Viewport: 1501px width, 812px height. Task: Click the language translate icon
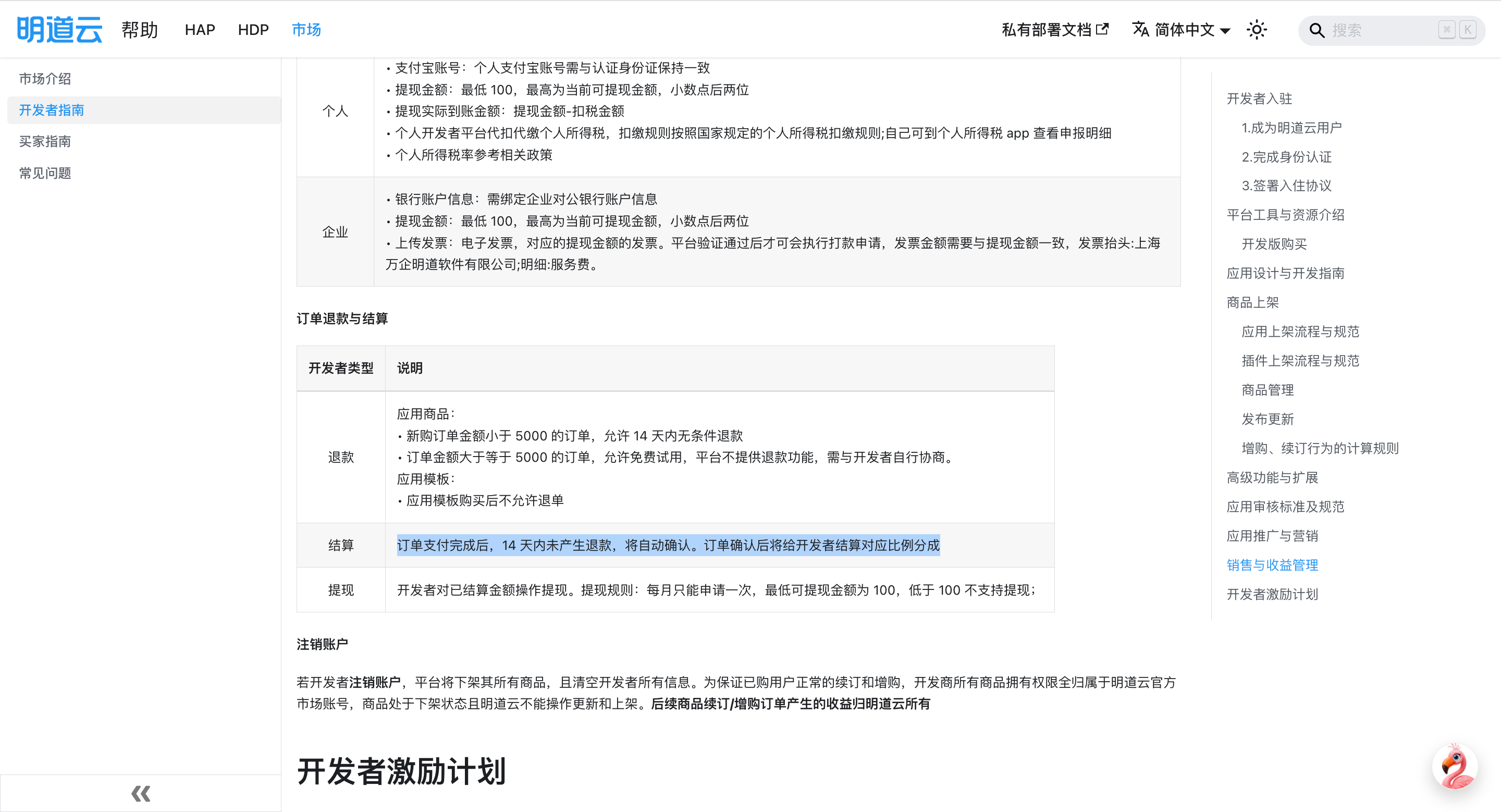[x=1140, y=29]
